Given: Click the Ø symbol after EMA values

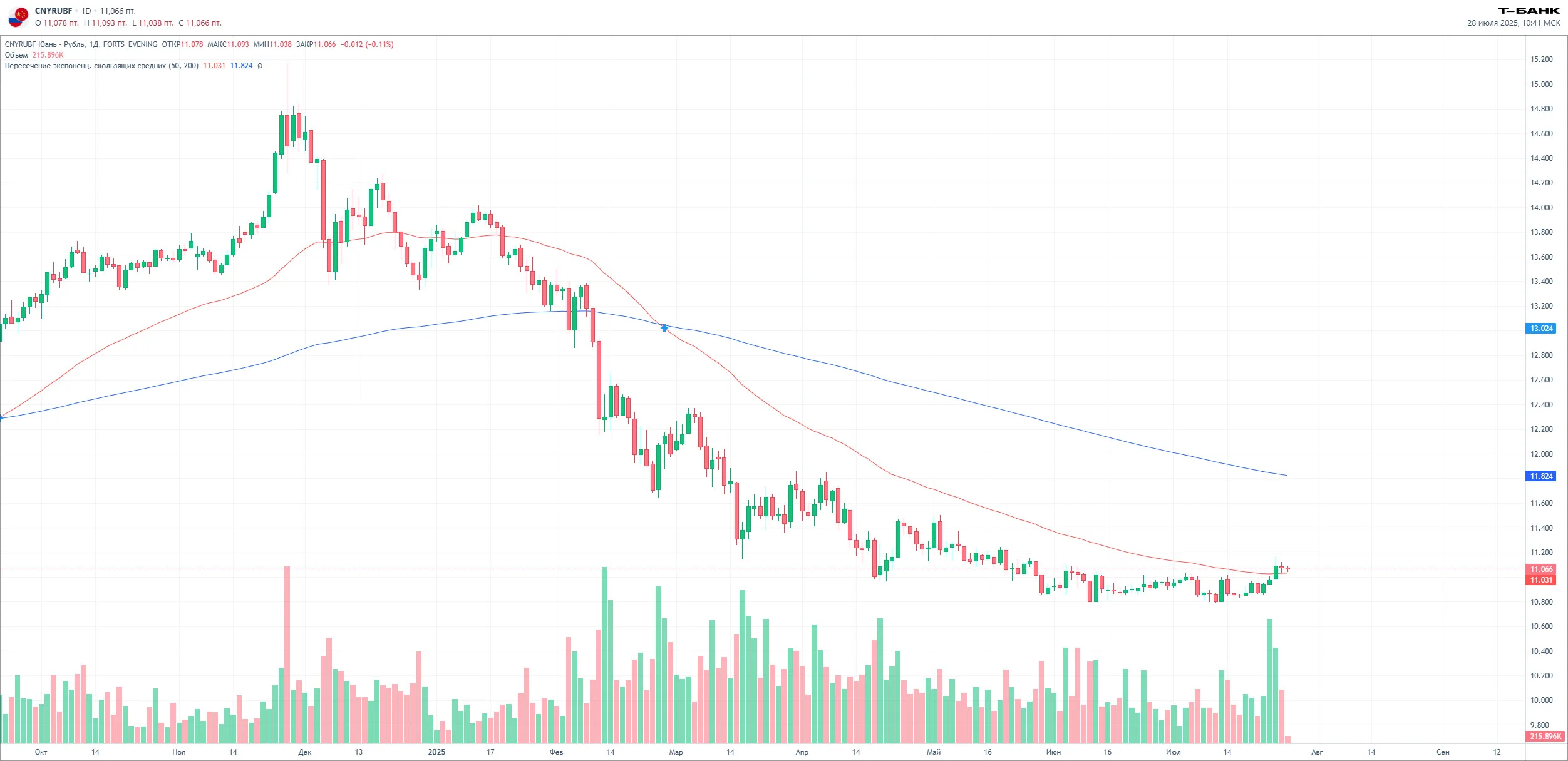Looking at the screenshot, I should tap(260, 66).
